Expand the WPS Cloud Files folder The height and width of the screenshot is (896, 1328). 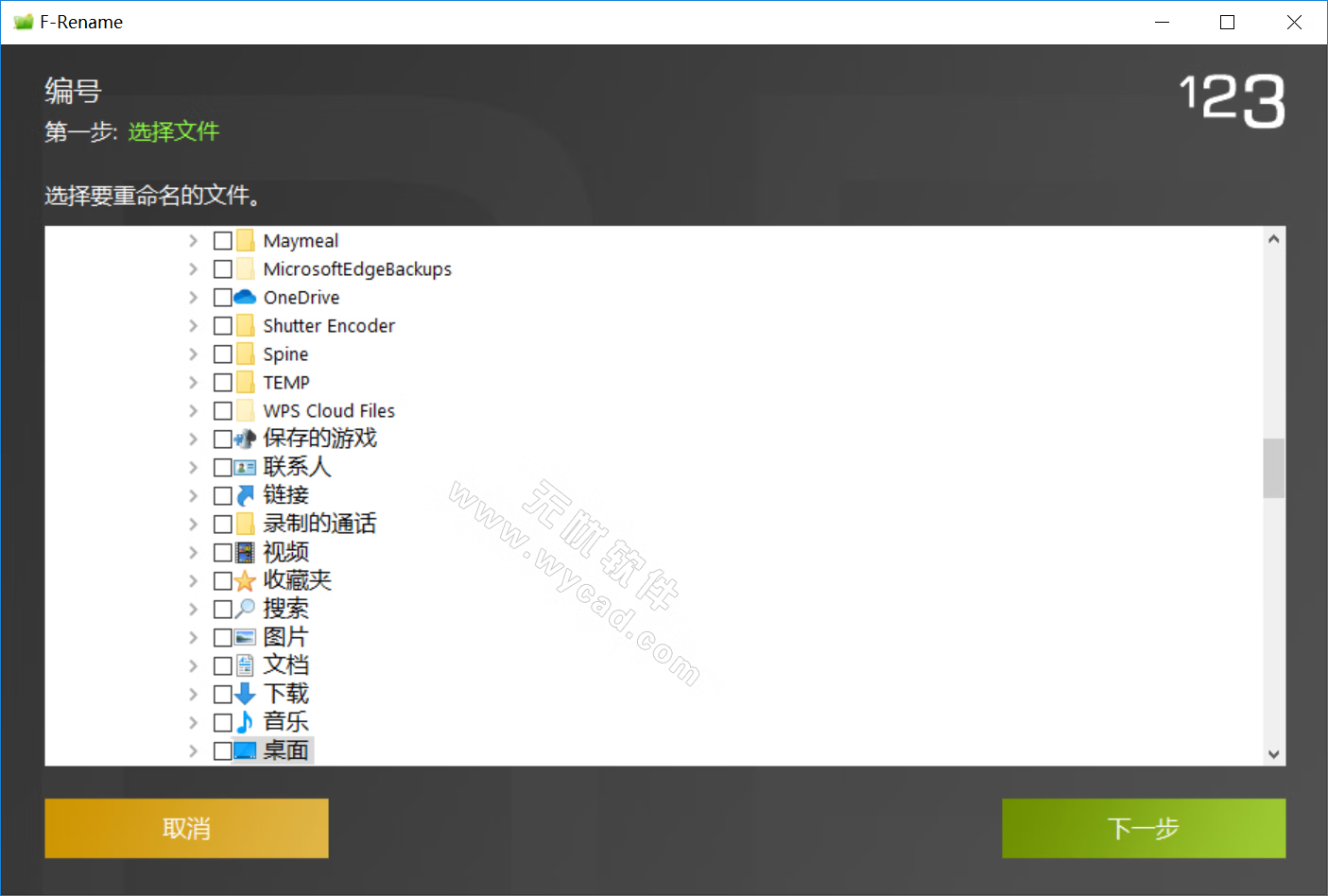[x=192, y=409]
